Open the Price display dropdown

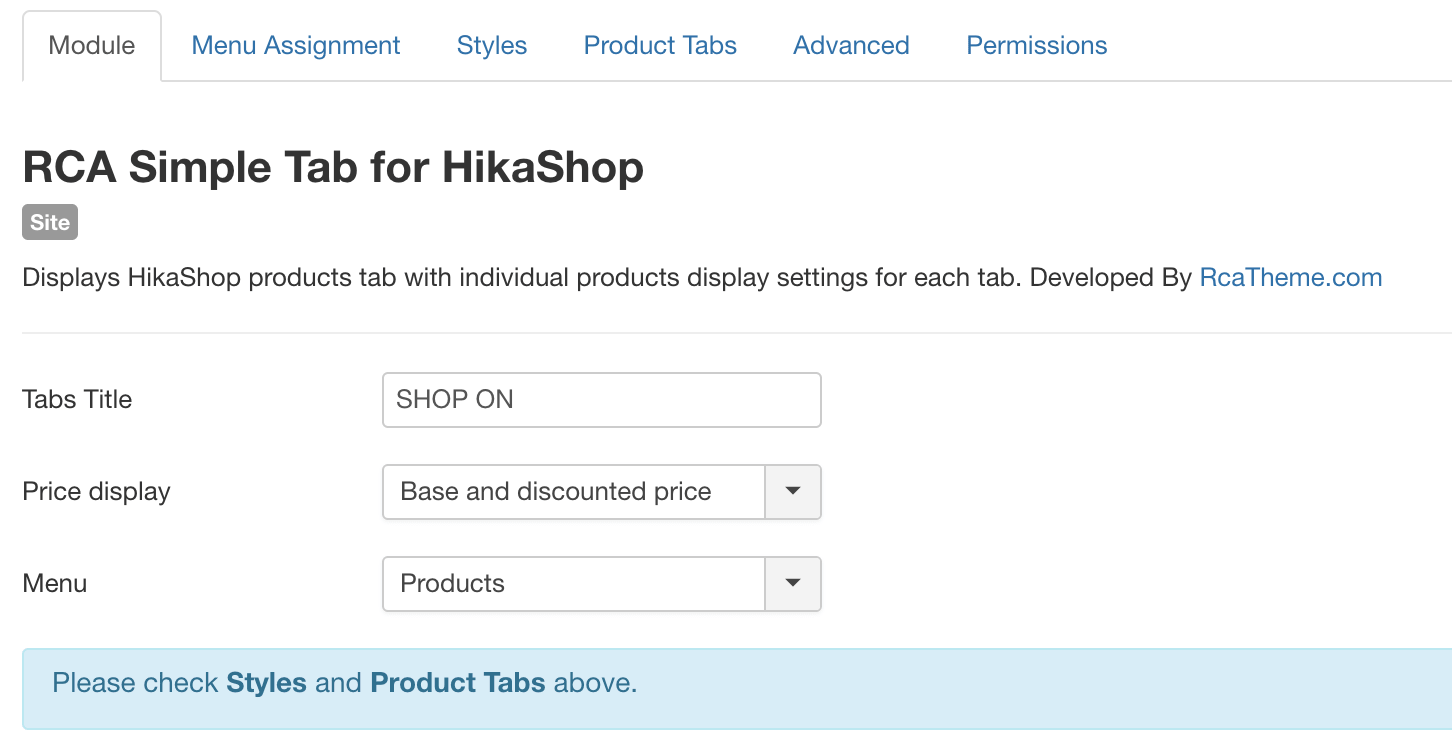[602, 492]
